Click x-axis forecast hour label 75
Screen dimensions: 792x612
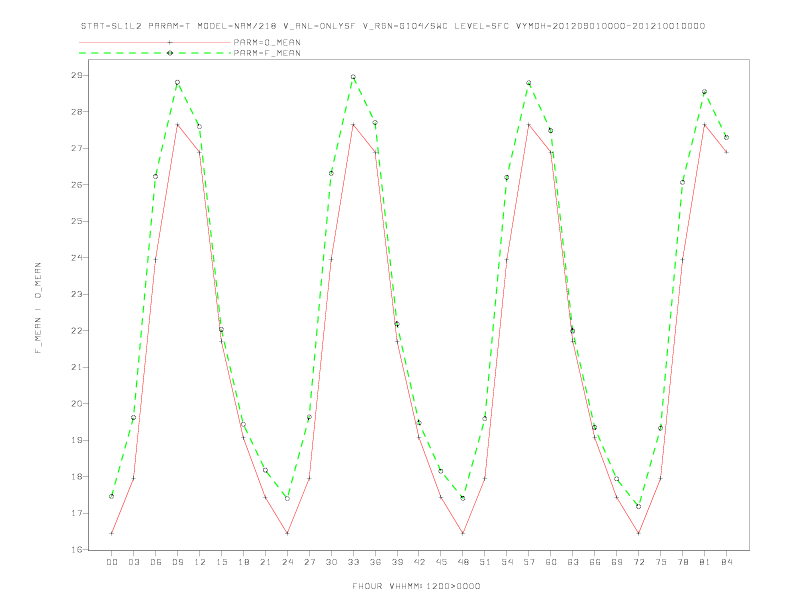tap(661, 562)
